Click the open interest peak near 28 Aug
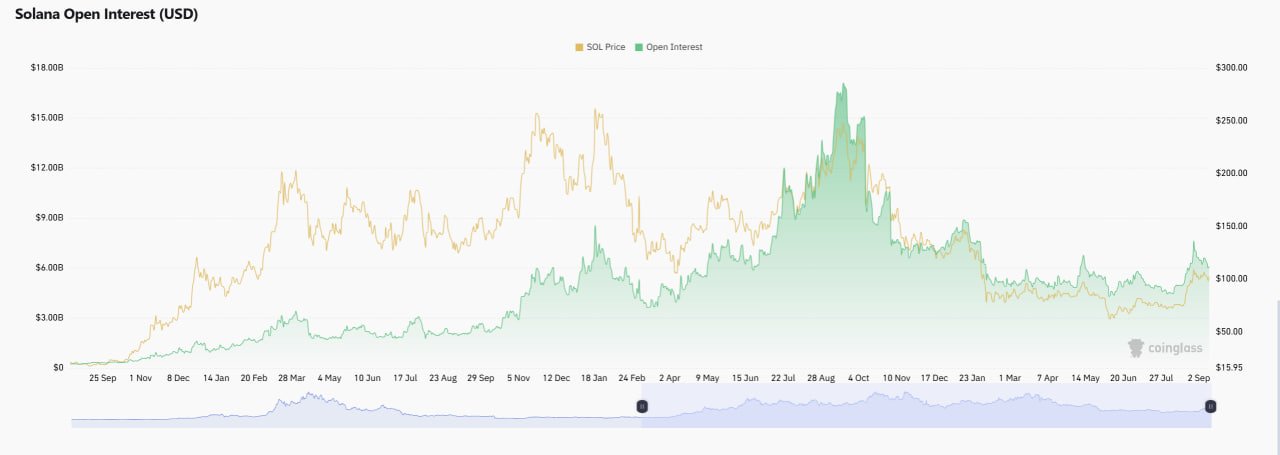 coord(844,85)
